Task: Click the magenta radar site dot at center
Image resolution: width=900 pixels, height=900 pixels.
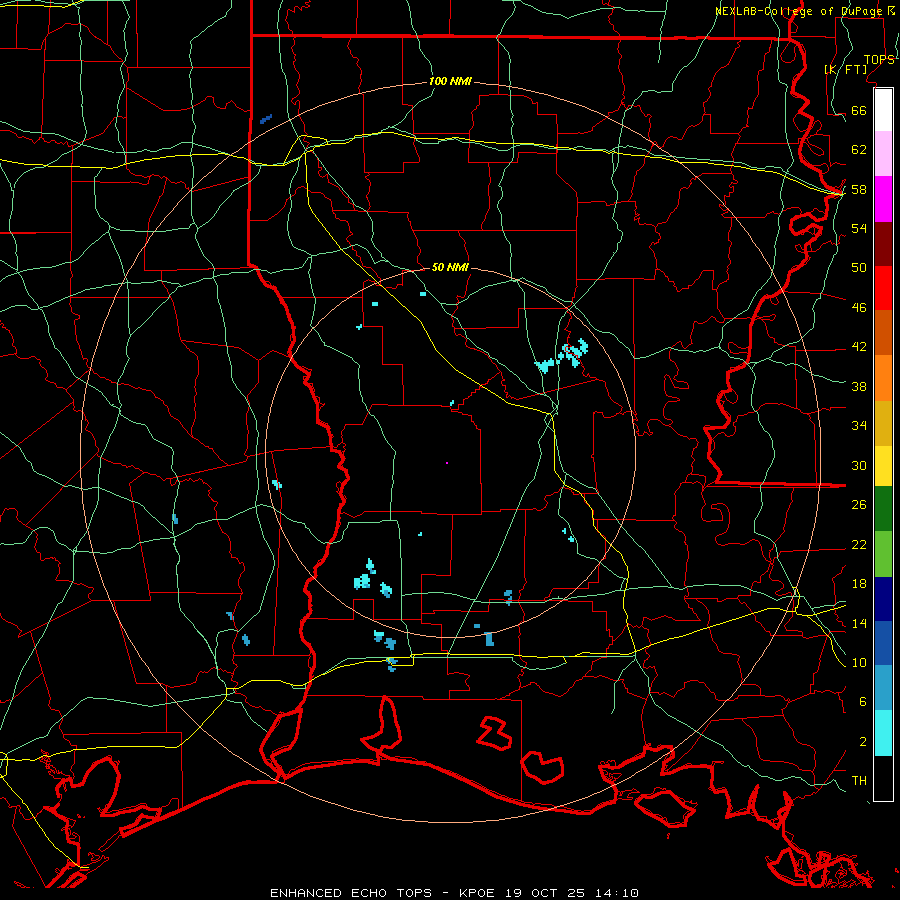Action: (447, 463)
